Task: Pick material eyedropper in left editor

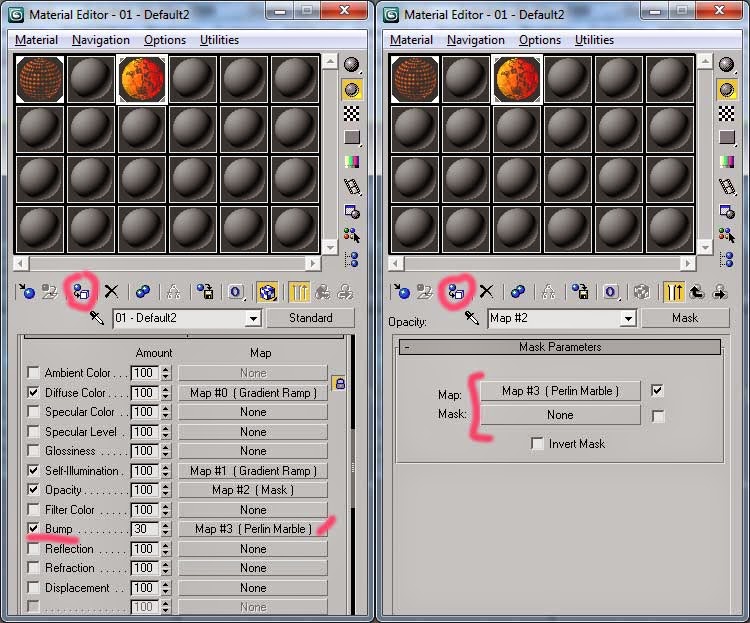Action: pyautogui.click(x=97, y=318)
